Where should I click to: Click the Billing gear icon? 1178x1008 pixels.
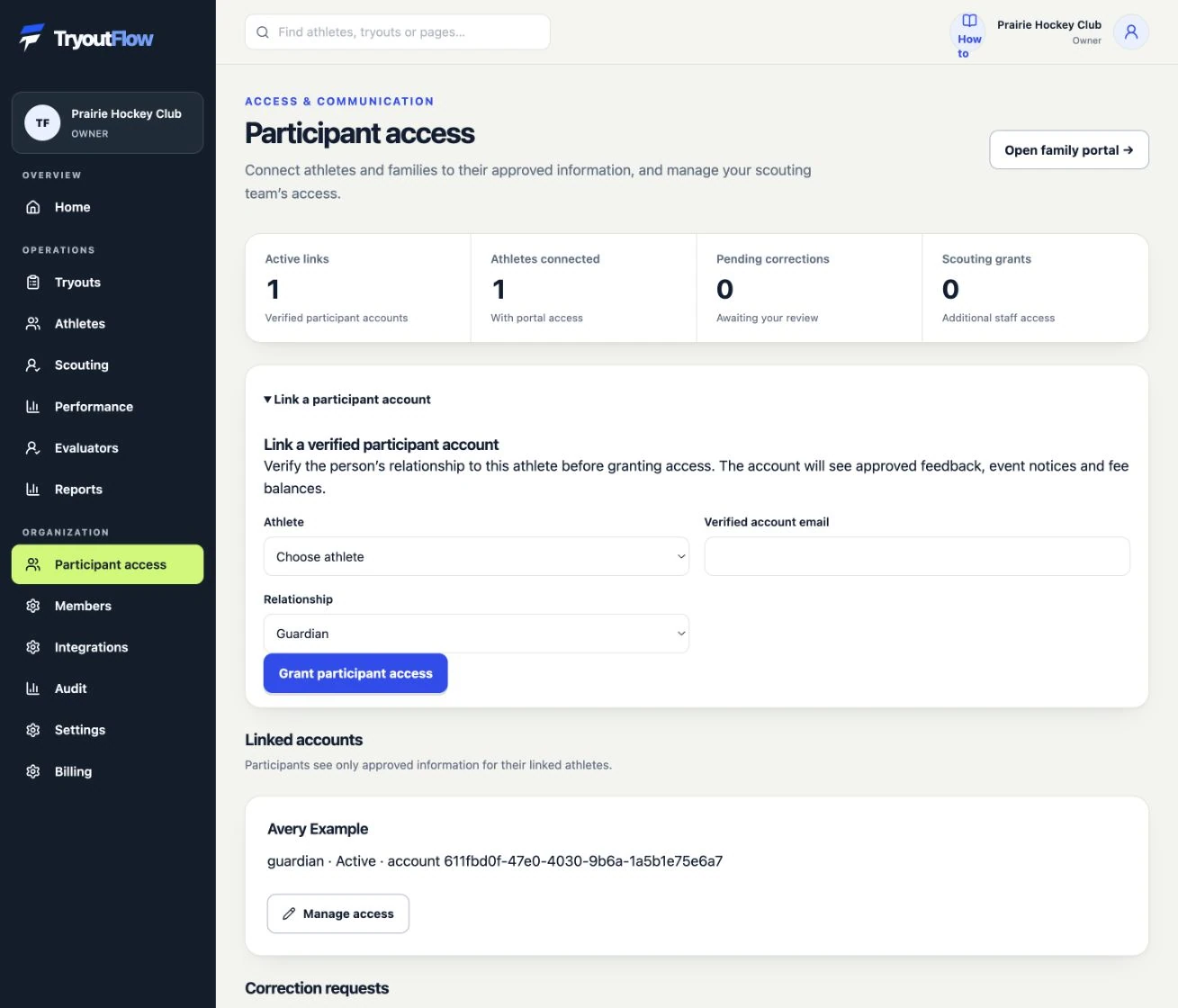[x=33, y=772]
